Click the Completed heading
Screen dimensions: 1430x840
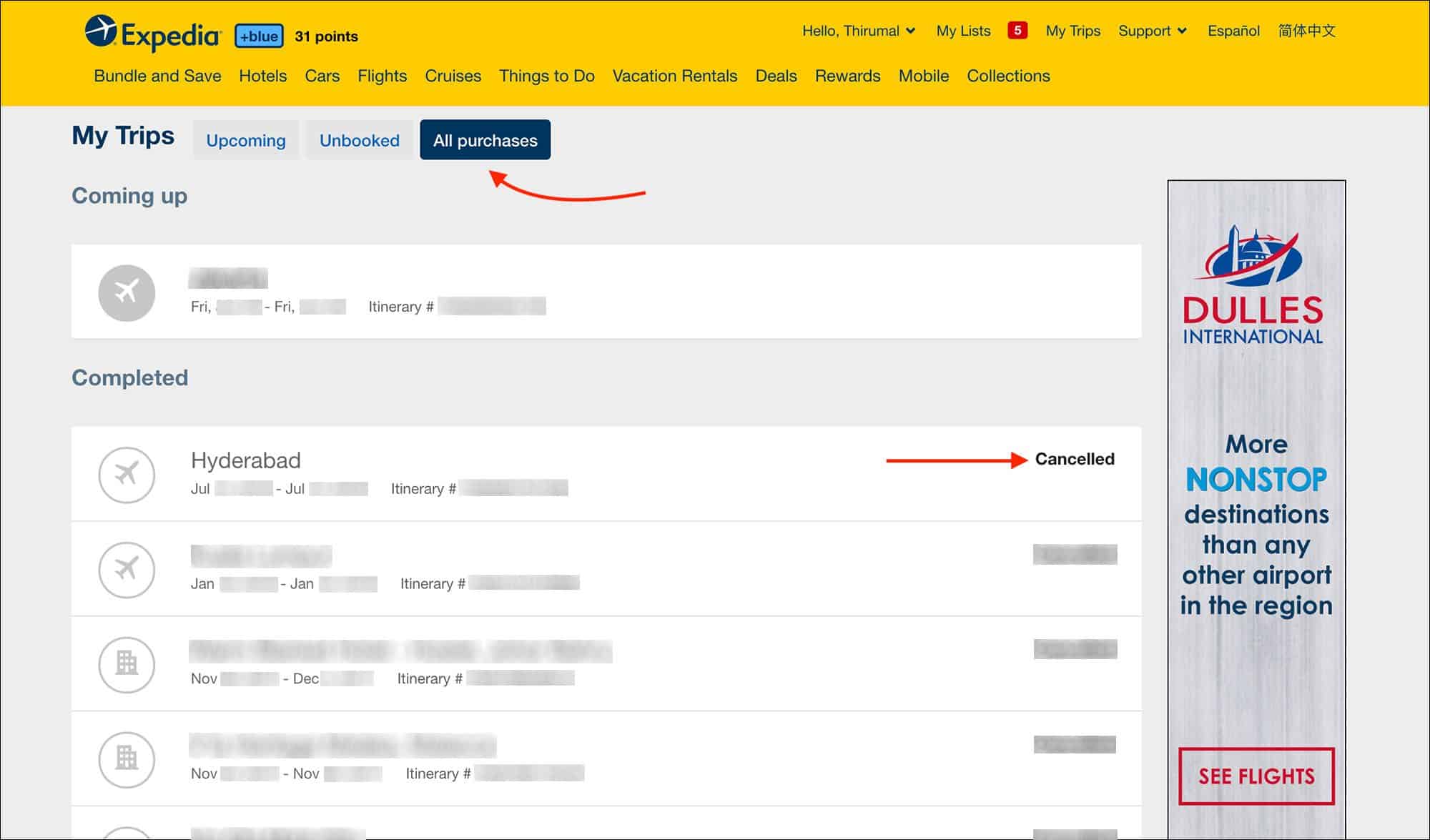point(129,377)
